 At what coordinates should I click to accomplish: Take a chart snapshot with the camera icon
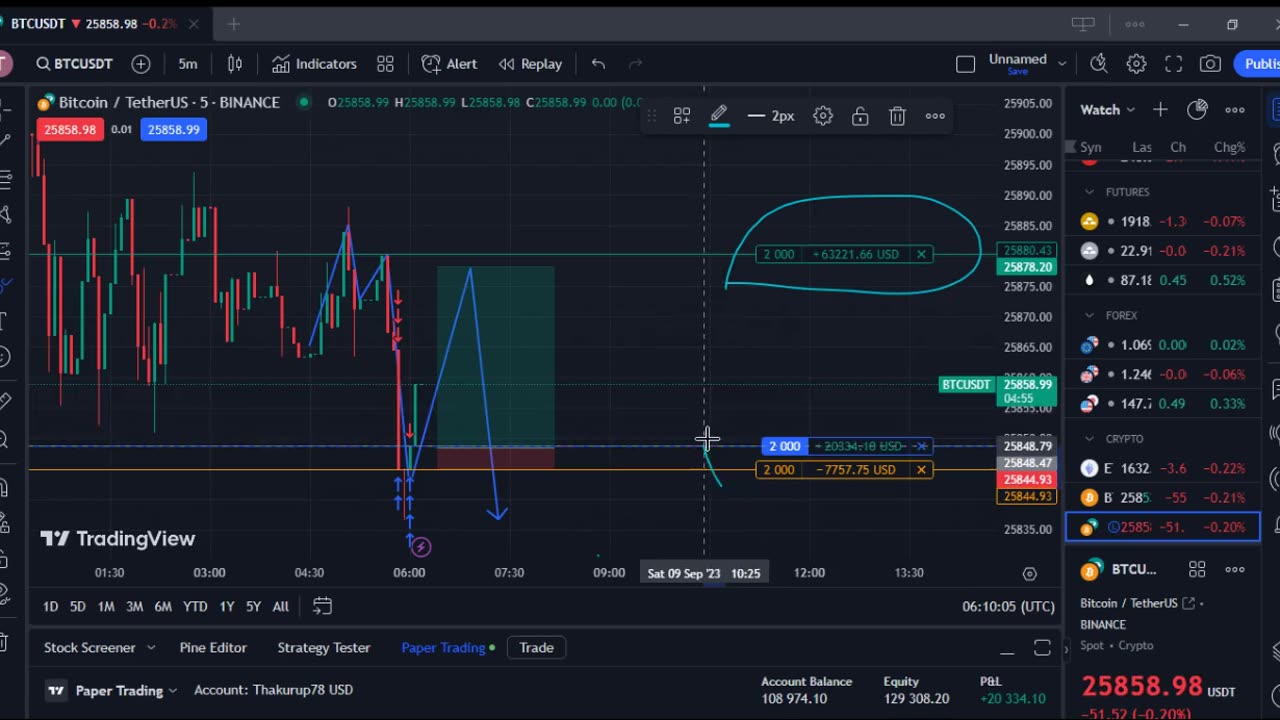[1210, 64]
